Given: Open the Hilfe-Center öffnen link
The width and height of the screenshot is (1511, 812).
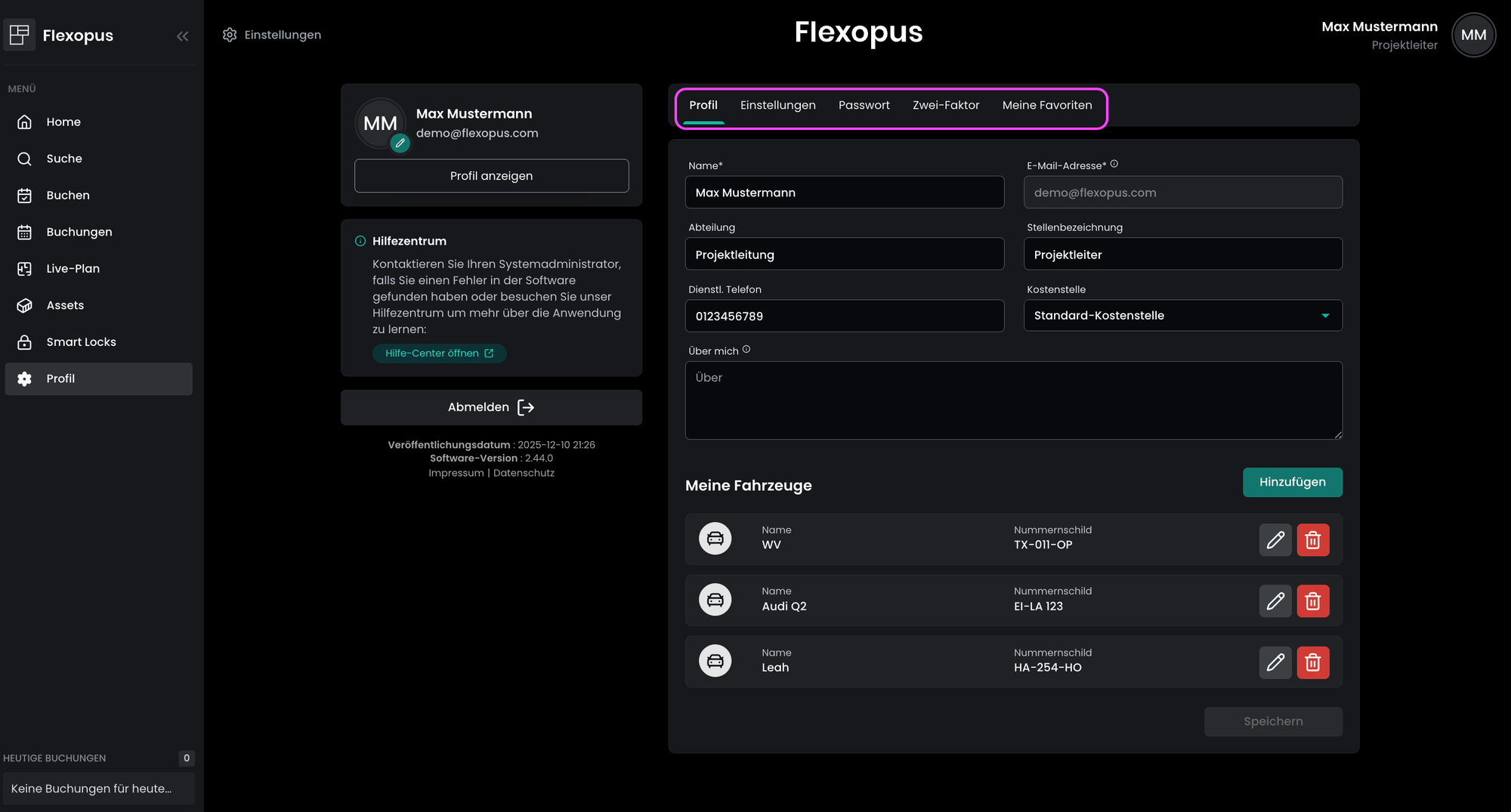Looking at the screenshot, I should coord(439,354).
